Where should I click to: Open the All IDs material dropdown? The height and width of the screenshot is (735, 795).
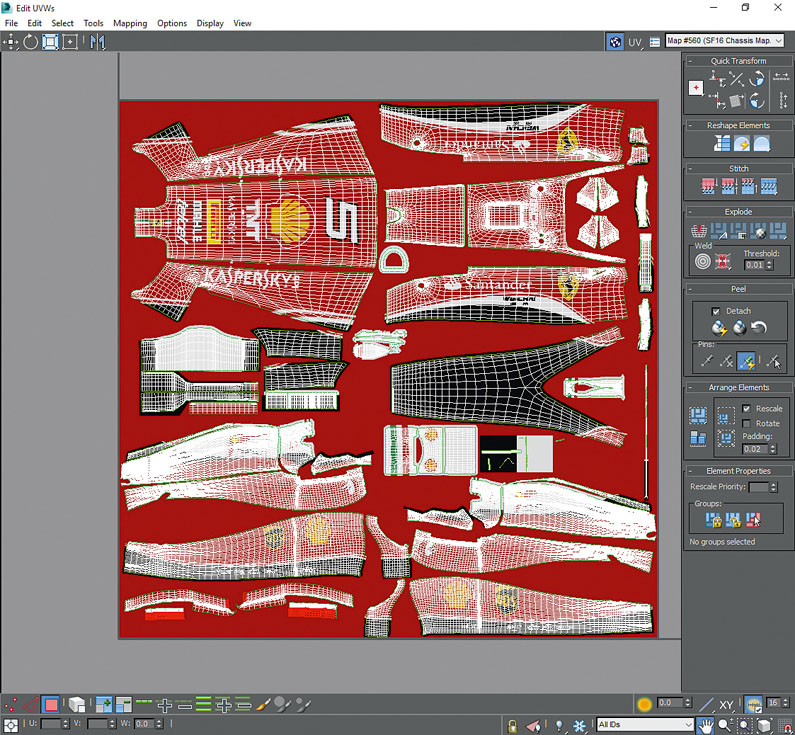[644, 724]
